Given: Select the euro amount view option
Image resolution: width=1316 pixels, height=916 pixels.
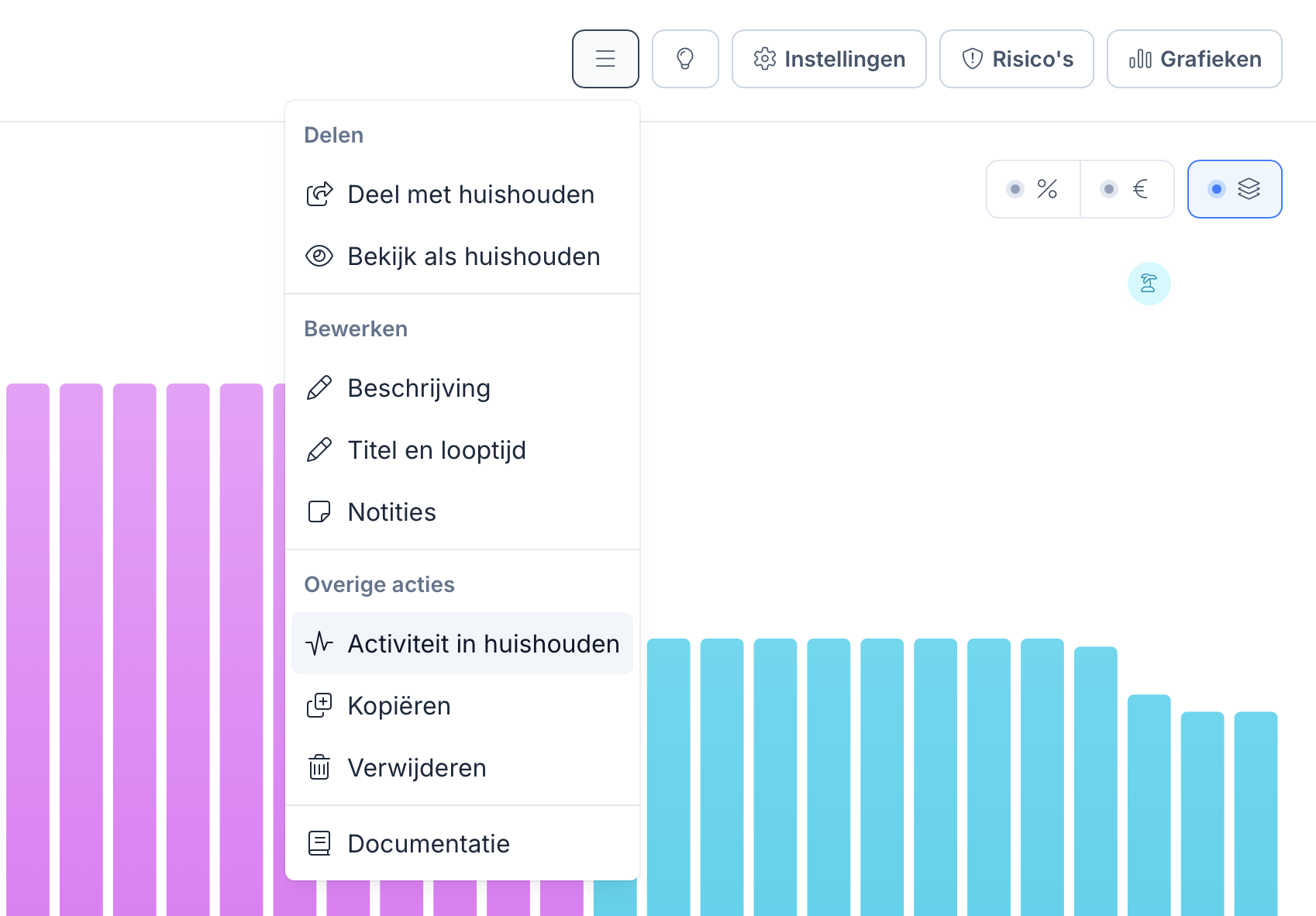Looking at the screenshot, I should click(1127, 189).
